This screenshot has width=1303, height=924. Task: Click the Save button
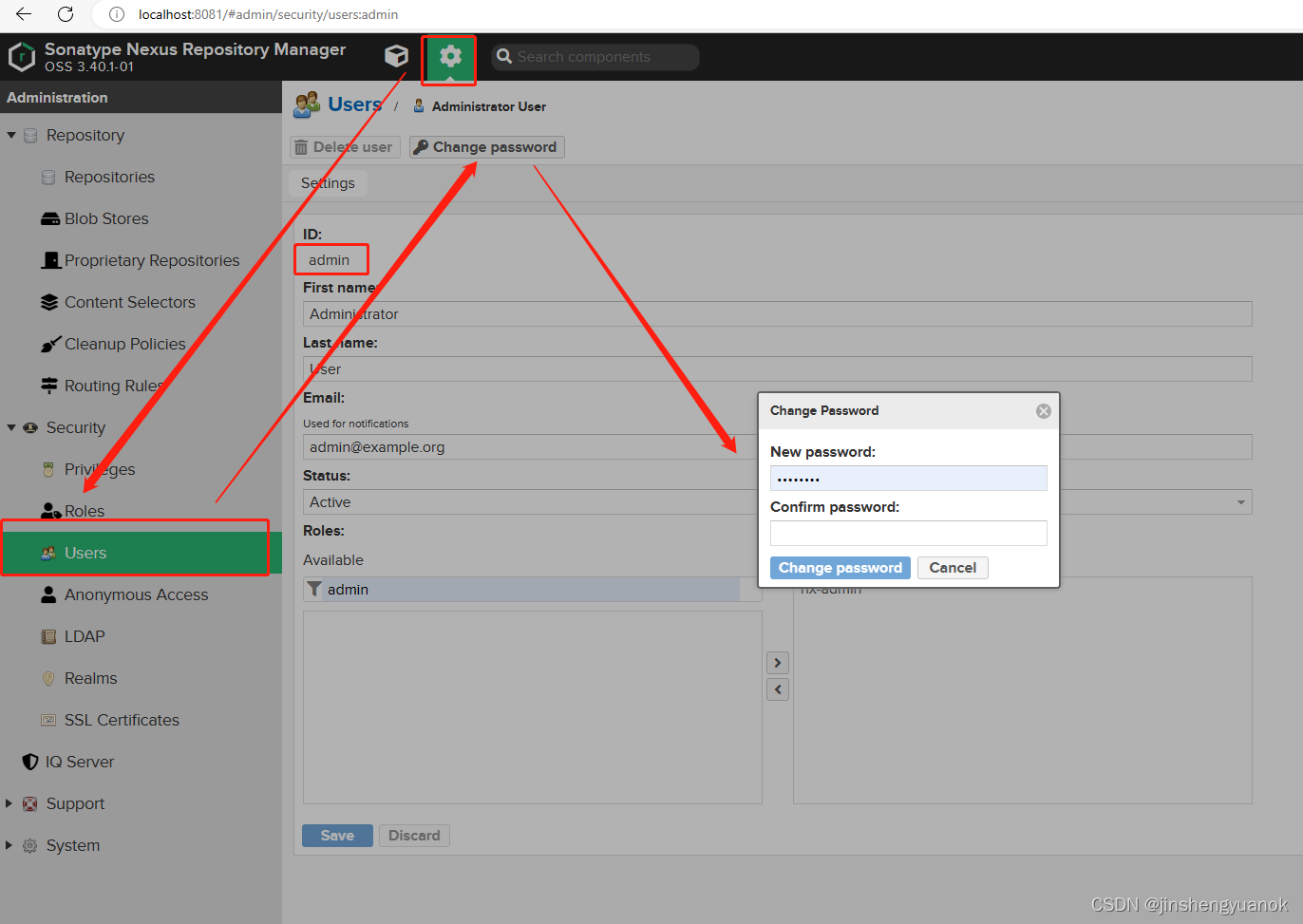(337, 836)
